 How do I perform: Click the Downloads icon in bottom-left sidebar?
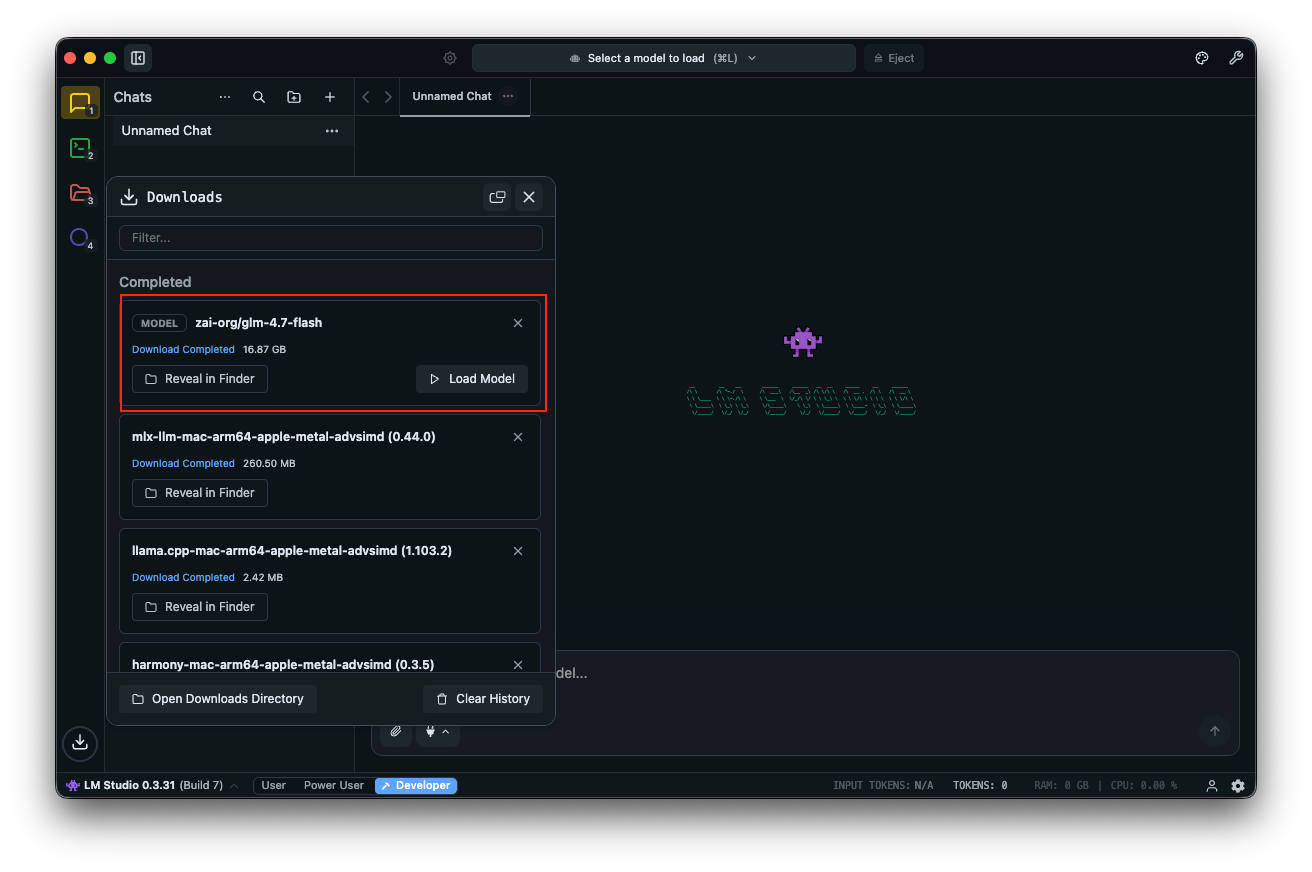(x=80, y=743)
